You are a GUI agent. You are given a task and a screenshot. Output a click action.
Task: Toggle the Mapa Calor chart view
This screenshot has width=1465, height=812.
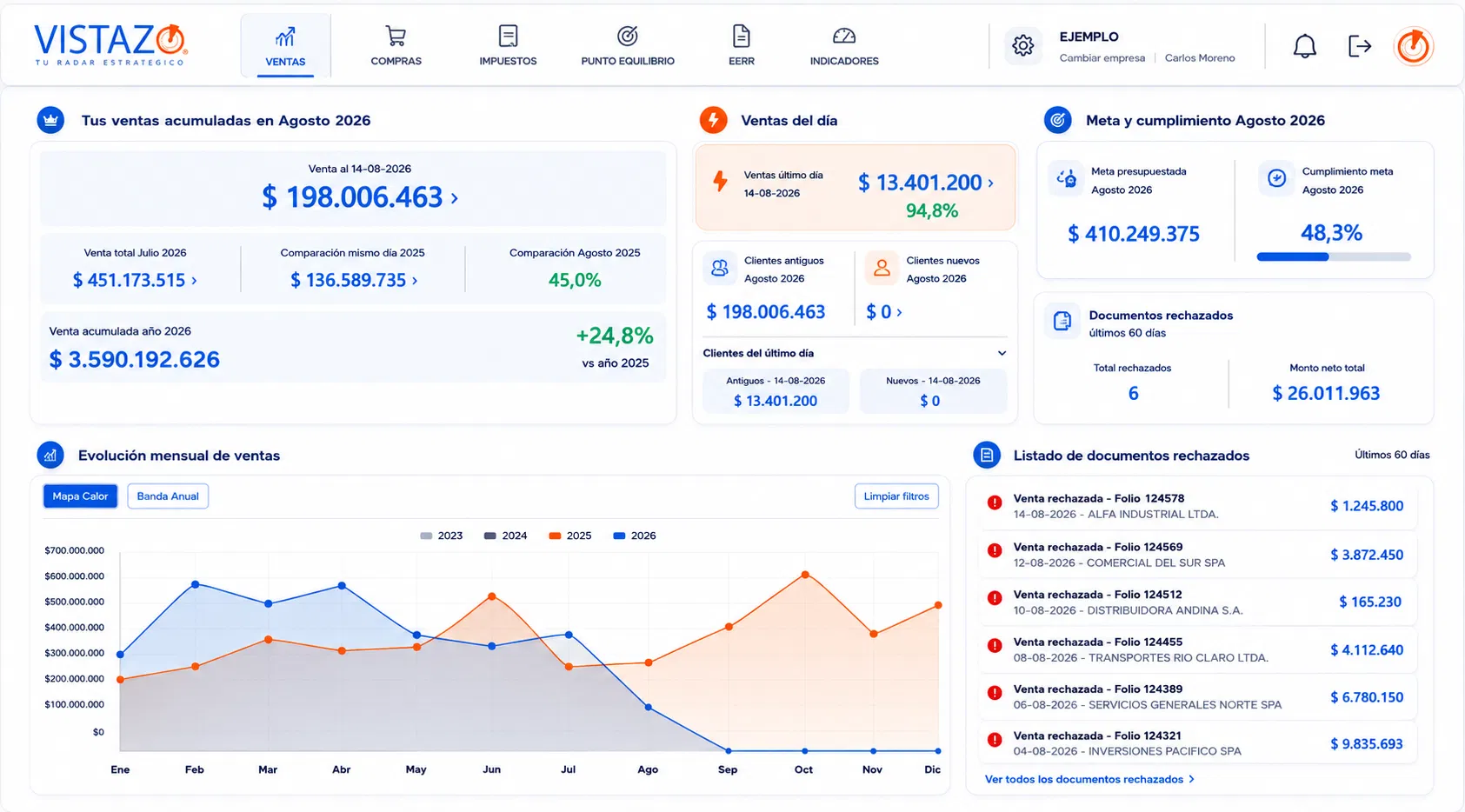80,496
